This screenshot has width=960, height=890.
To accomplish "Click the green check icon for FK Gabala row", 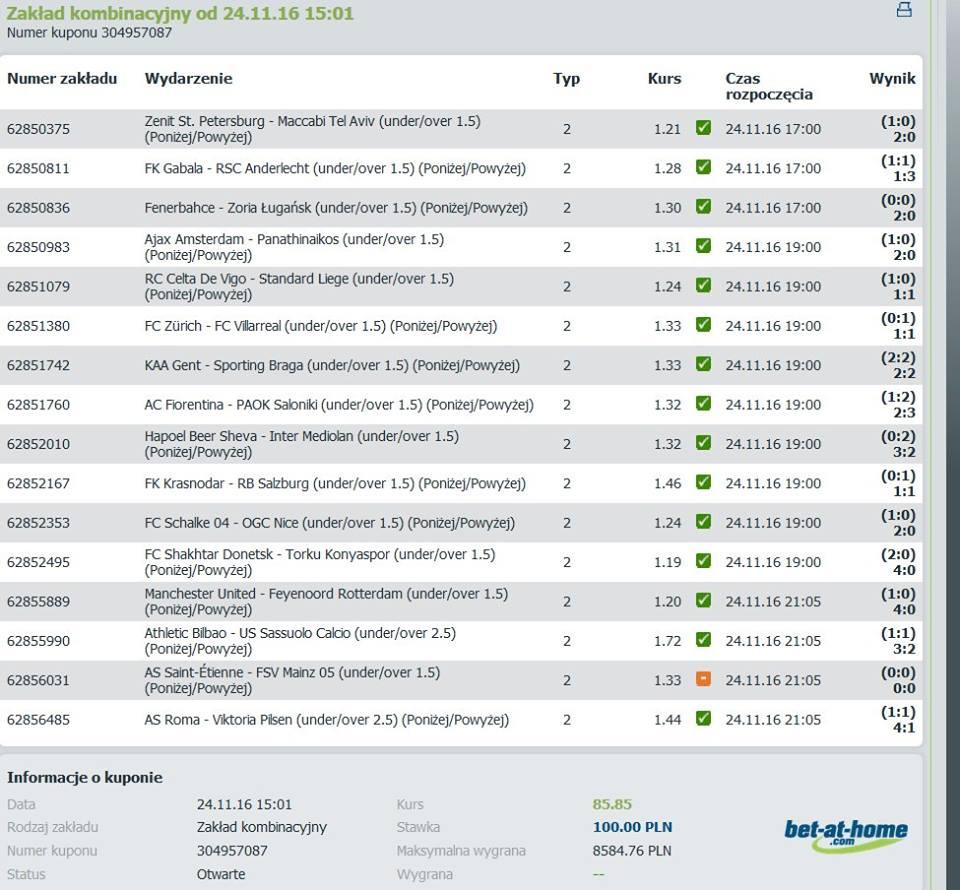I will click(703, 166).
